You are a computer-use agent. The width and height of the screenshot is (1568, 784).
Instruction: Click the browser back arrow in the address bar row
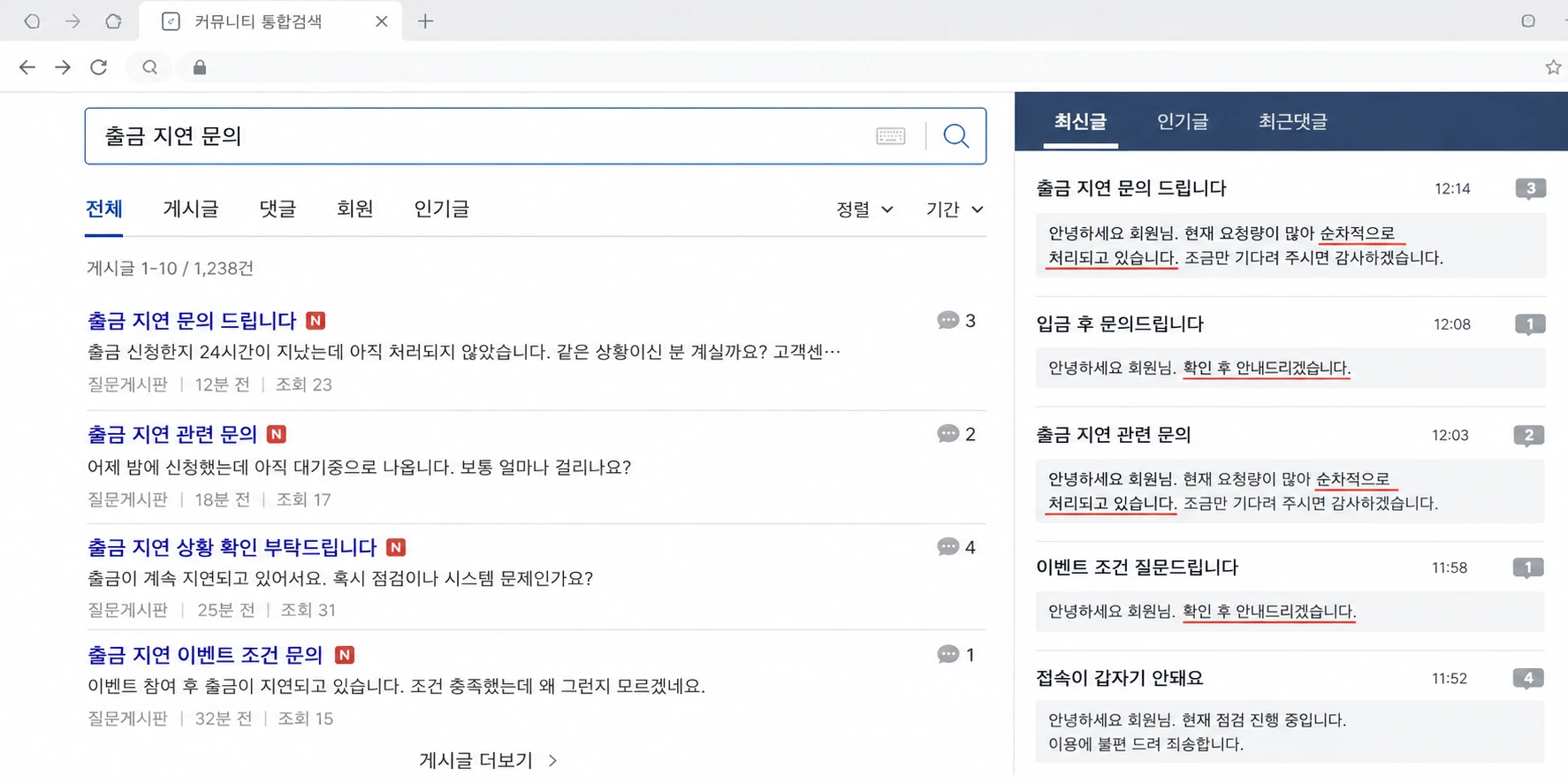[27, 67]
